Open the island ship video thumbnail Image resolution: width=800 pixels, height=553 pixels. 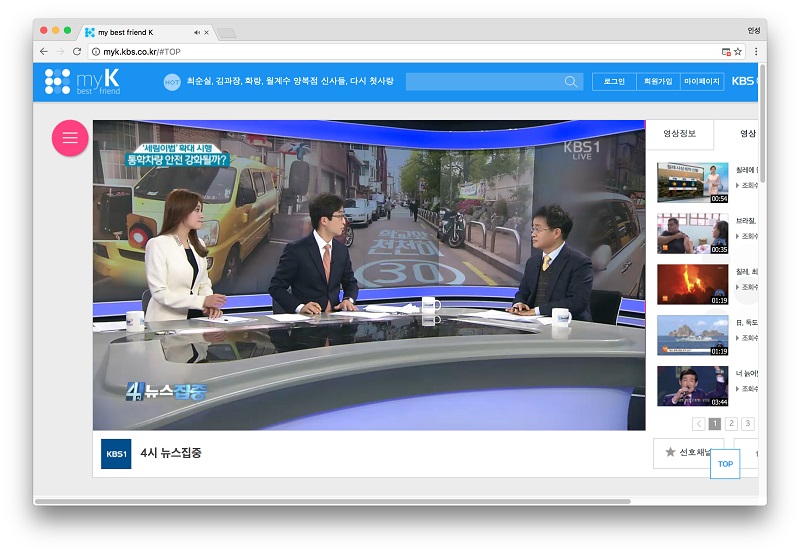click(x=692, y=335)
